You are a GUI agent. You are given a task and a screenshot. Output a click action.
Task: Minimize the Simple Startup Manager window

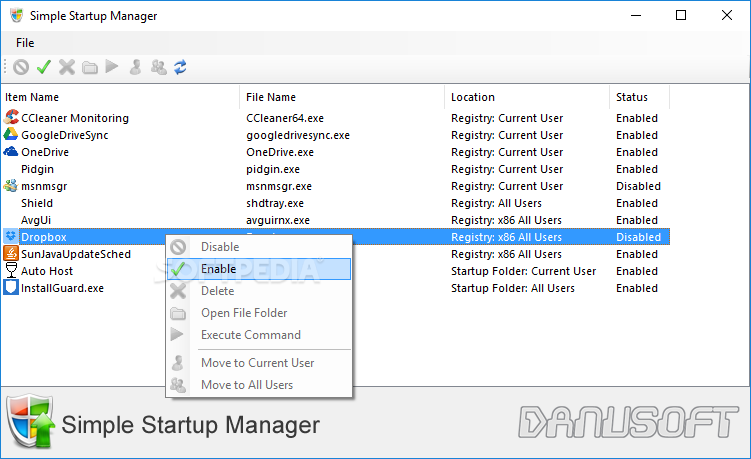[636, 15]
